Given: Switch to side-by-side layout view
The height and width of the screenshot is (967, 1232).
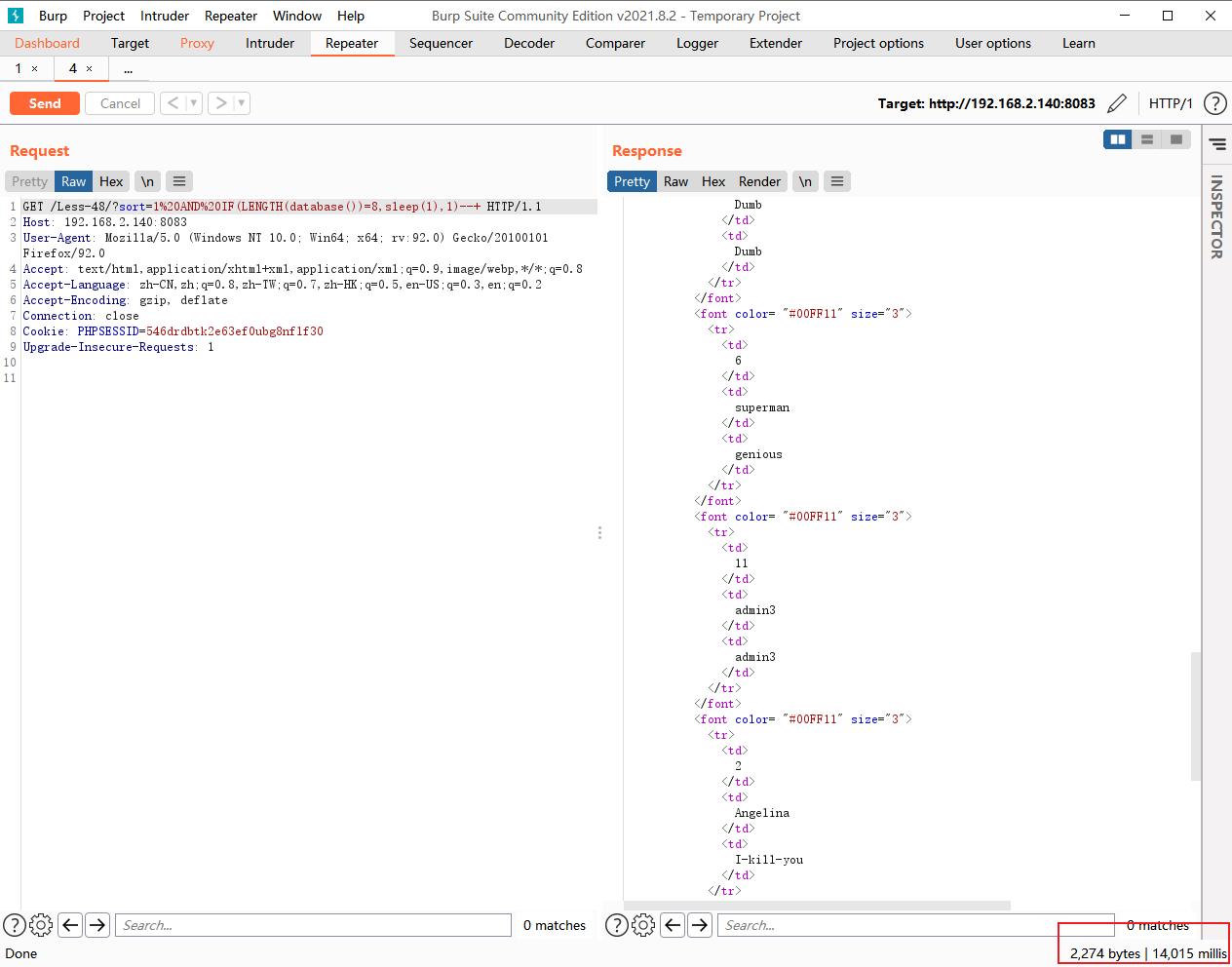Looking at the screenshot, I should (x=1118, y=139).
